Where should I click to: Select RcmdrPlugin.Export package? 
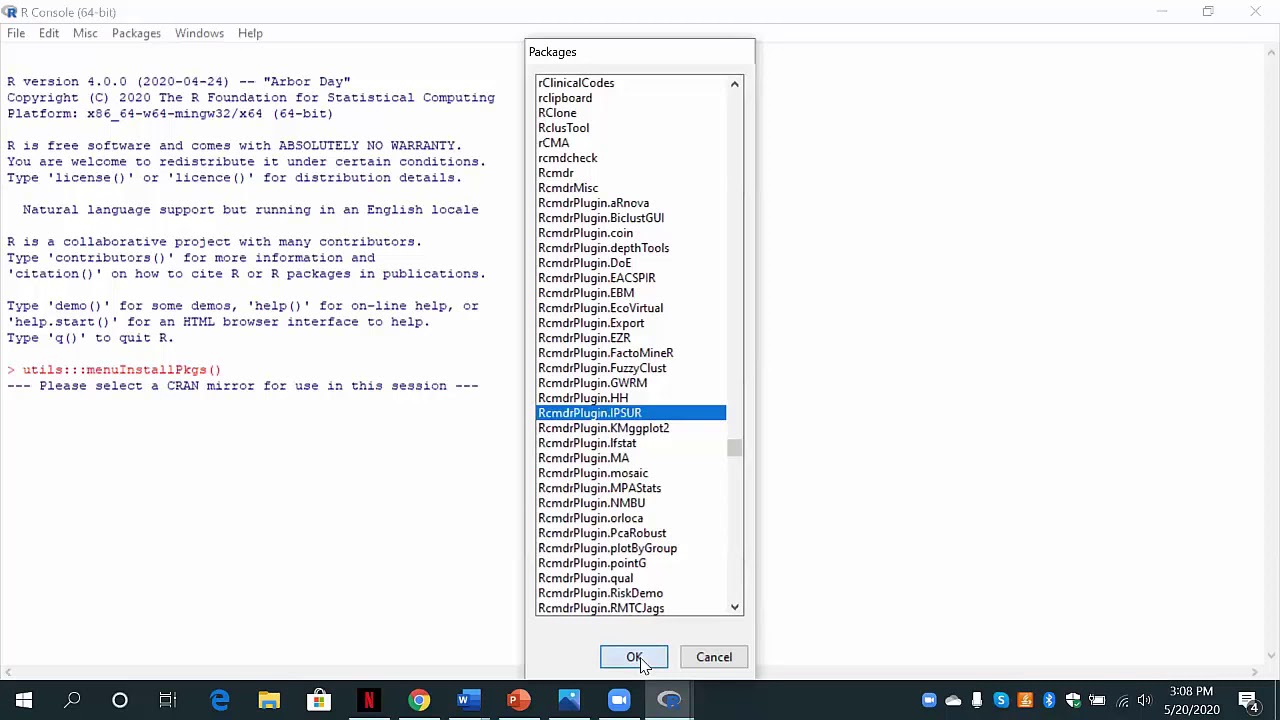(x=631, y=323)
